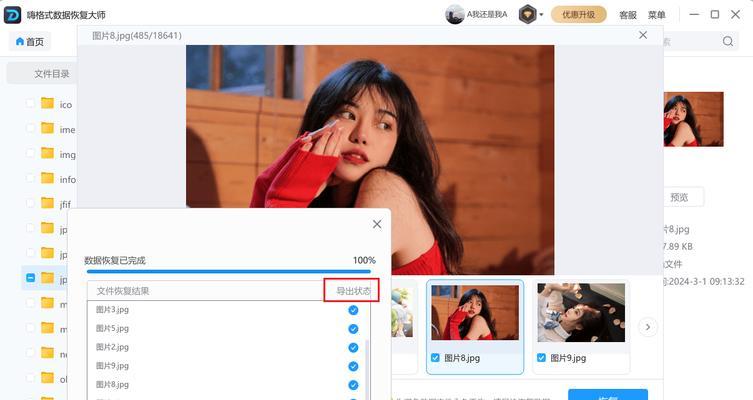Click the 导出状态 column header
The height and width of the screenshot is (400, 753).
click(352, 291)
